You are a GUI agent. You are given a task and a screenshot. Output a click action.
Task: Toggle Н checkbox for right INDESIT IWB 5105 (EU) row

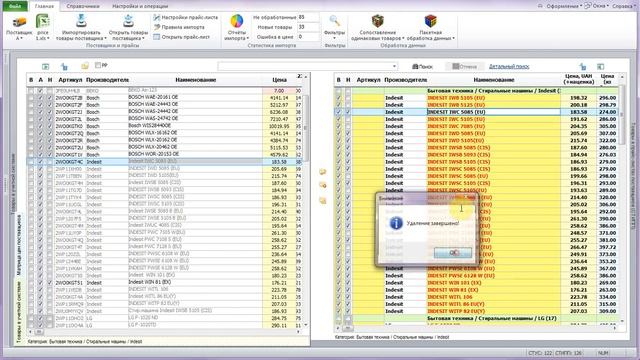(348, 98)
